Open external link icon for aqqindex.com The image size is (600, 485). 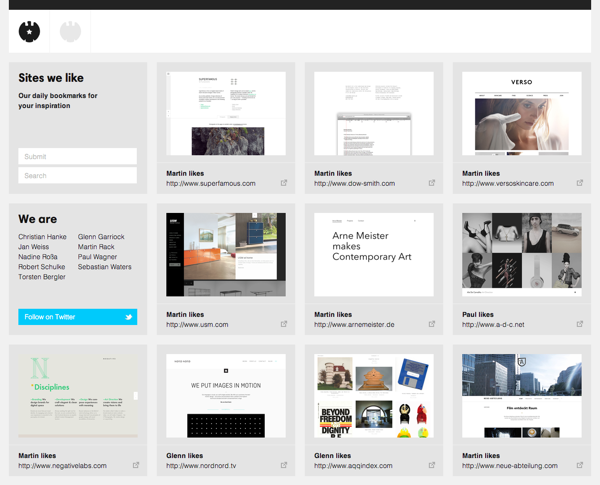coord(432,465)
